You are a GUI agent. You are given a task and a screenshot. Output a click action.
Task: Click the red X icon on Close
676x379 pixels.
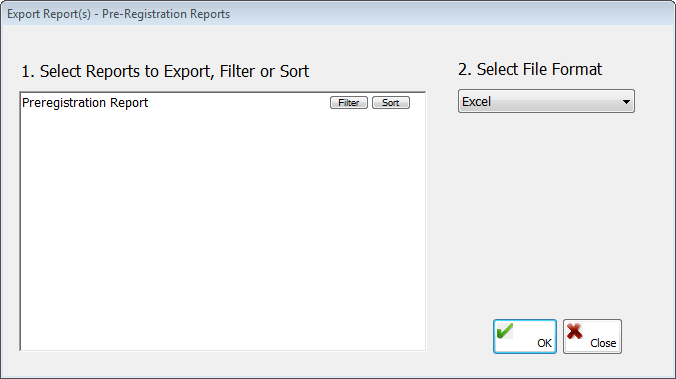pos(575,331)
